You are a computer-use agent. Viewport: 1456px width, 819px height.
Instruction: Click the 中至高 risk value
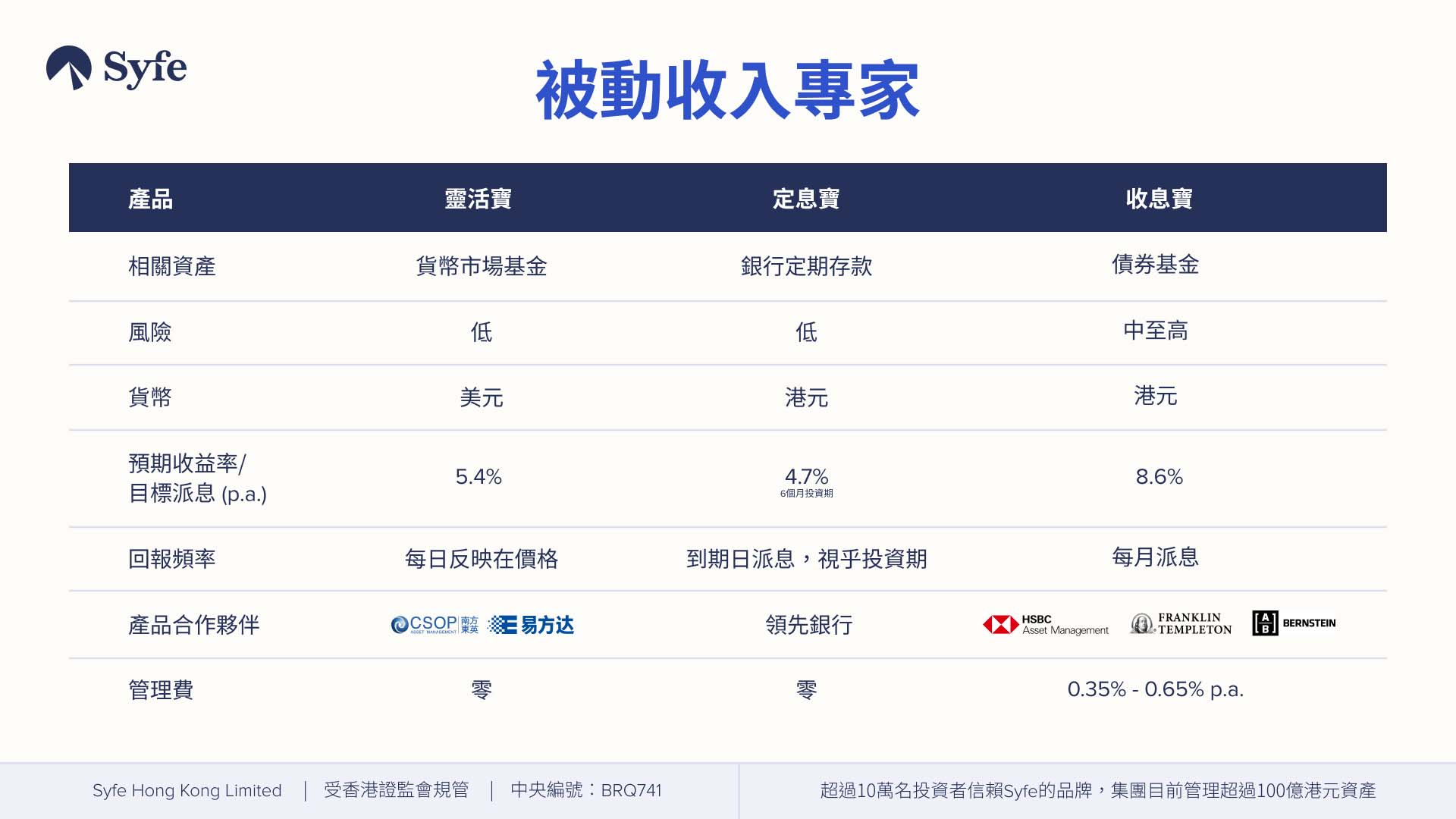[1156, 331]
